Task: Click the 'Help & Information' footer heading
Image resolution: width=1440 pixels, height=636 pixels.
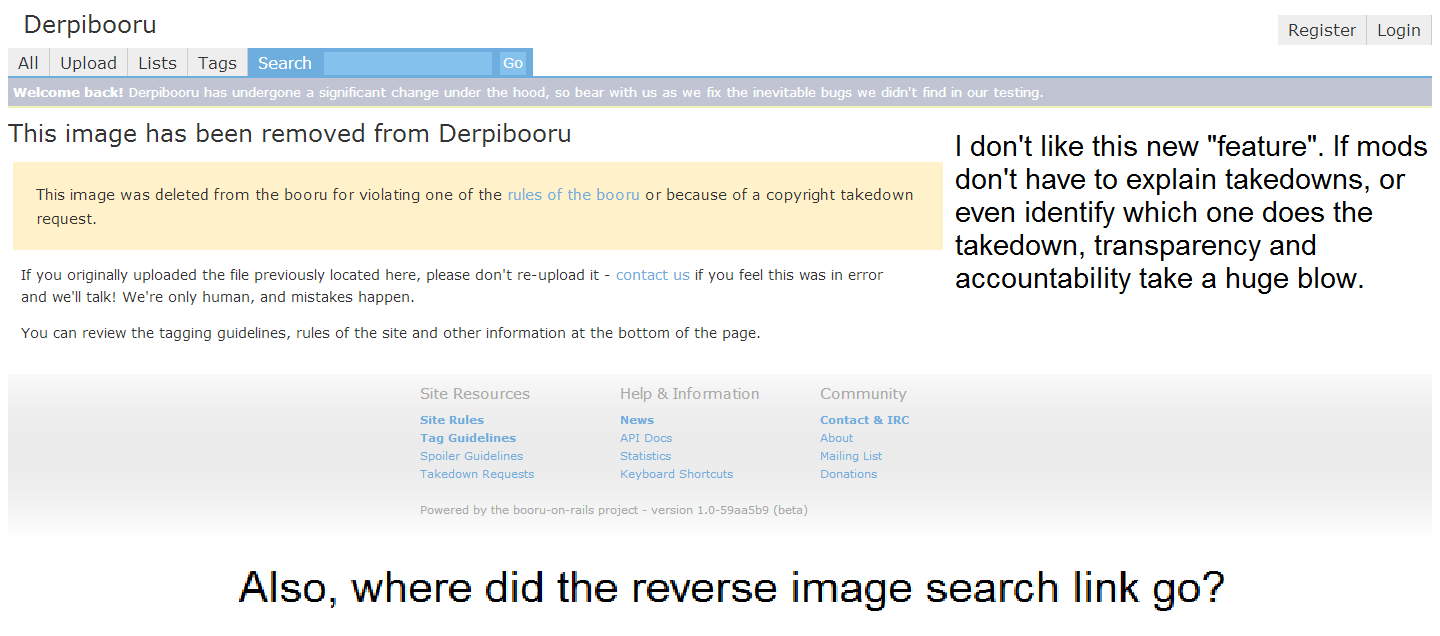Action: 690,394
